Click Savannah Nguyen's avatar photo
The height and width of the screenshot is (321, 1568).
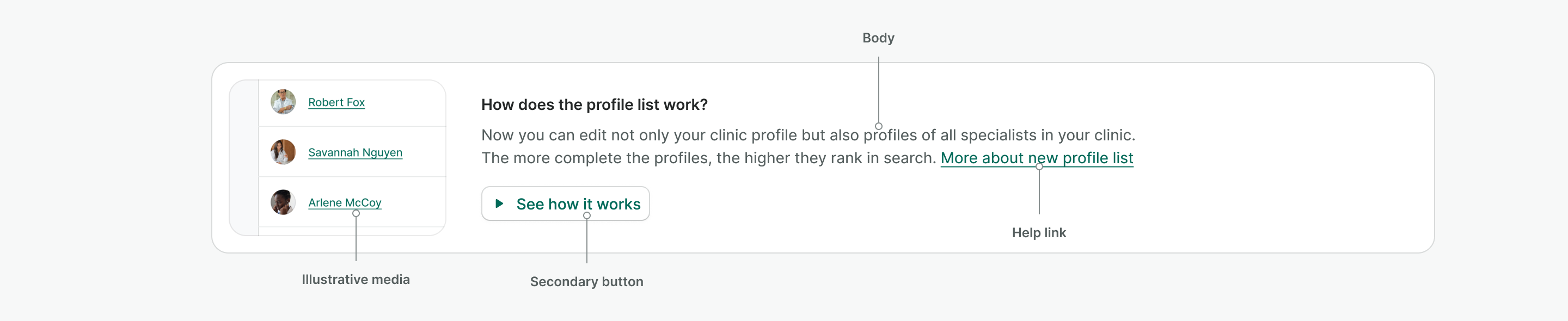coord(283,152)
